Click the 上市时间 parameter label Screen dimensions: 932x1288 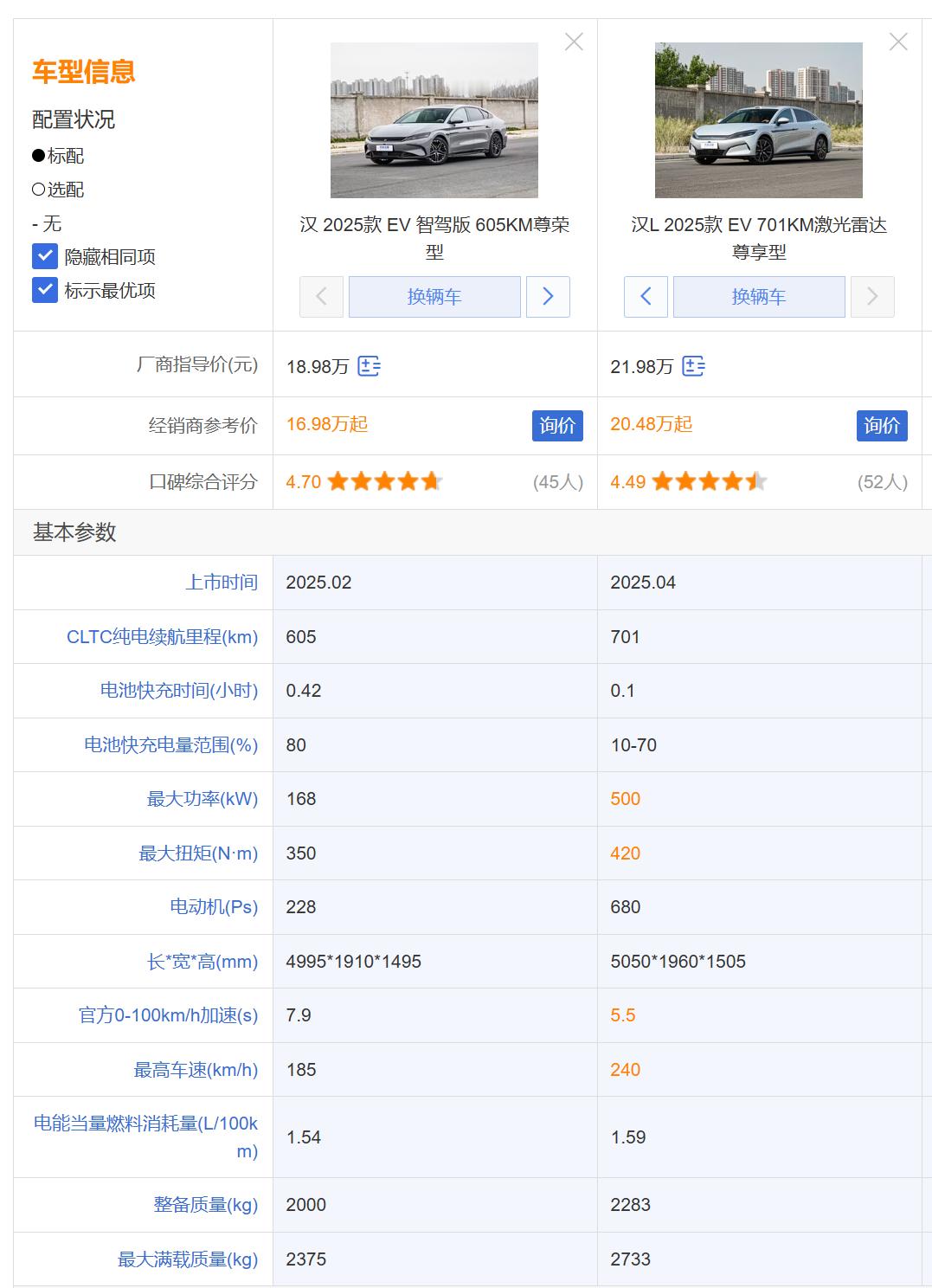click(x=222, y=583)
